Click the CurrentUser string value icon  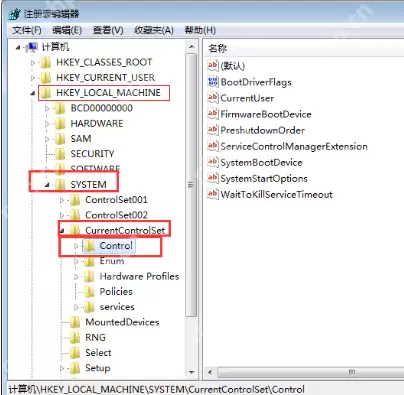213,98
